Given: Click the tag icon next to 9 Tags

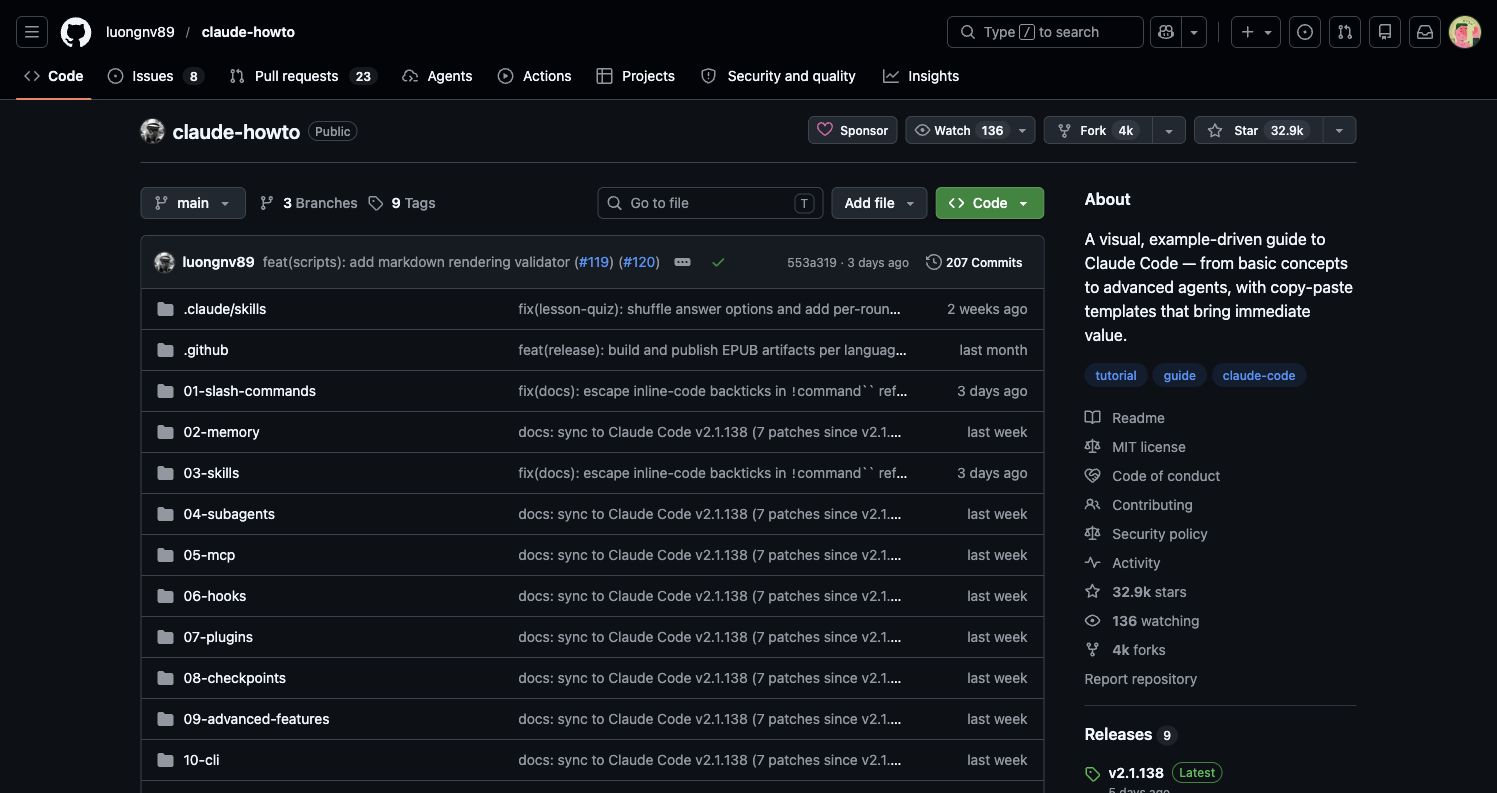Looking at the screenshot, I should point(376,203).
